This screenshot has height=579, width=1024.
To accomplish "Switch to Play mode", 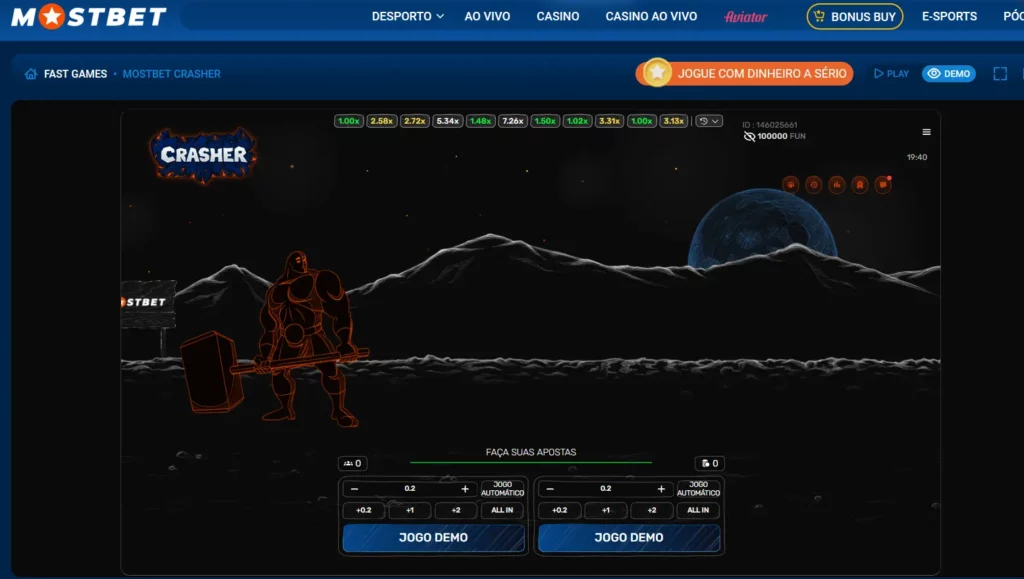I will [x=891, y=74].
